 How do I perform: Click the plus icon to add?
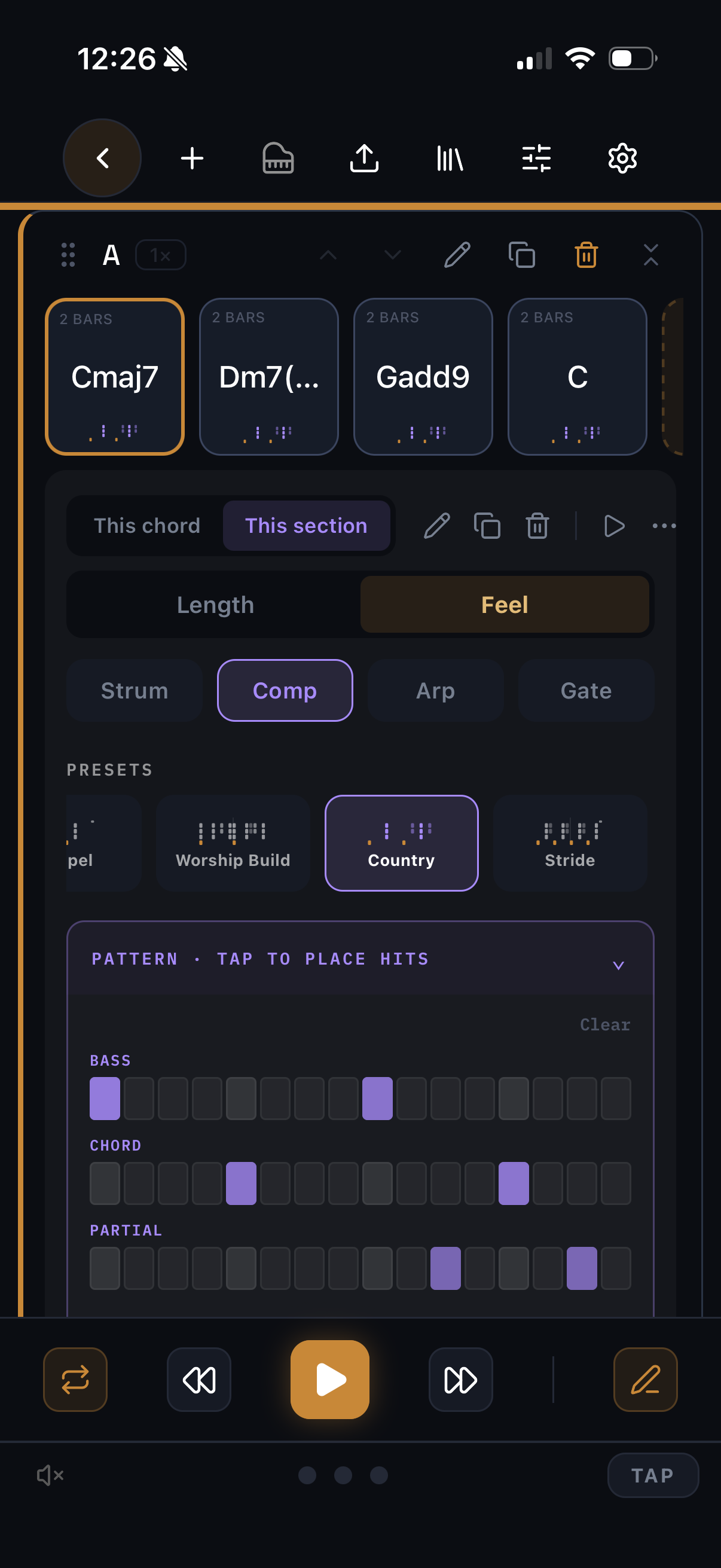[193, 158]
